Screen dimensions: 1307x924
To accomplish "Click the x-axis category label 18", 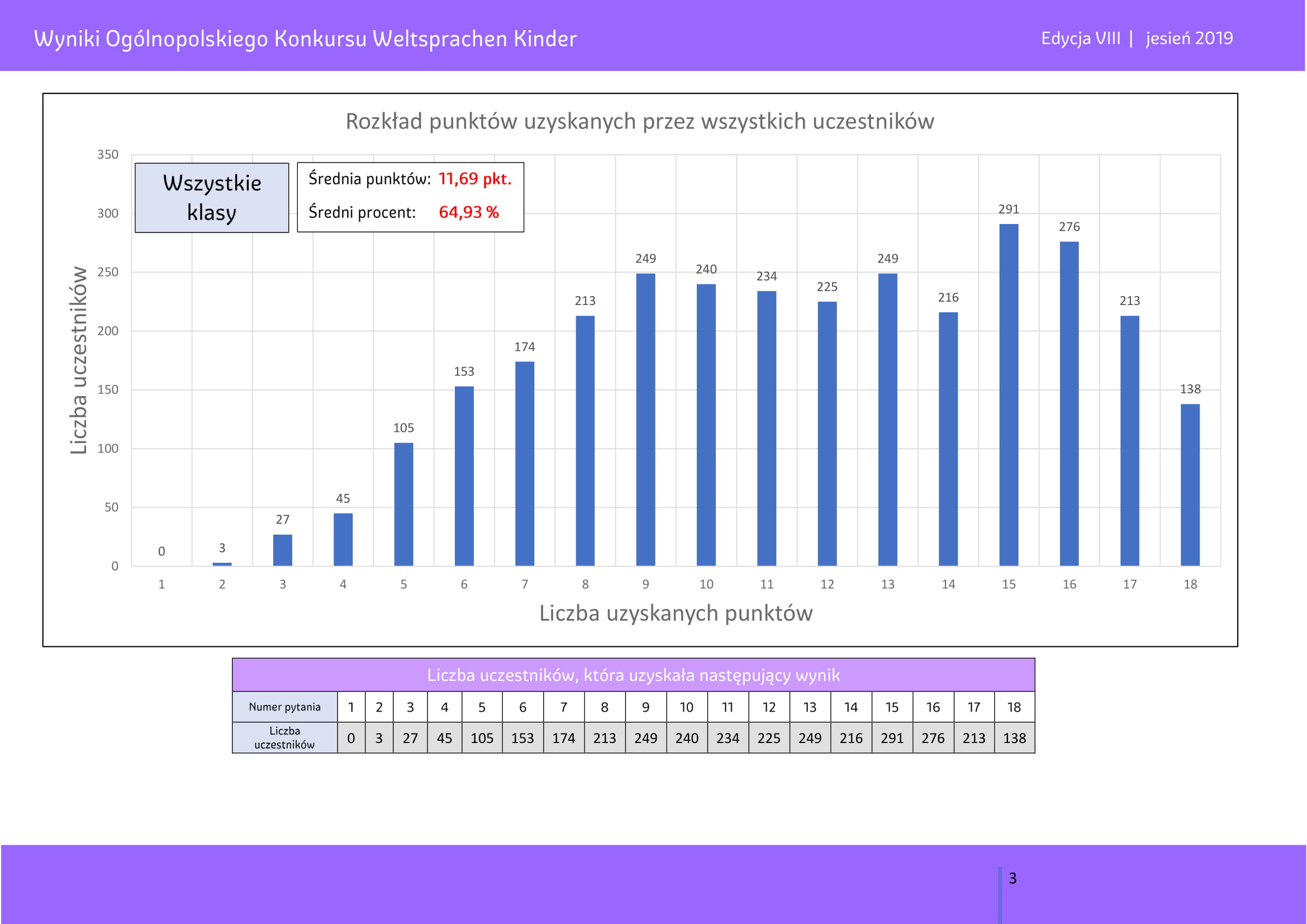I will [1190, 584].
